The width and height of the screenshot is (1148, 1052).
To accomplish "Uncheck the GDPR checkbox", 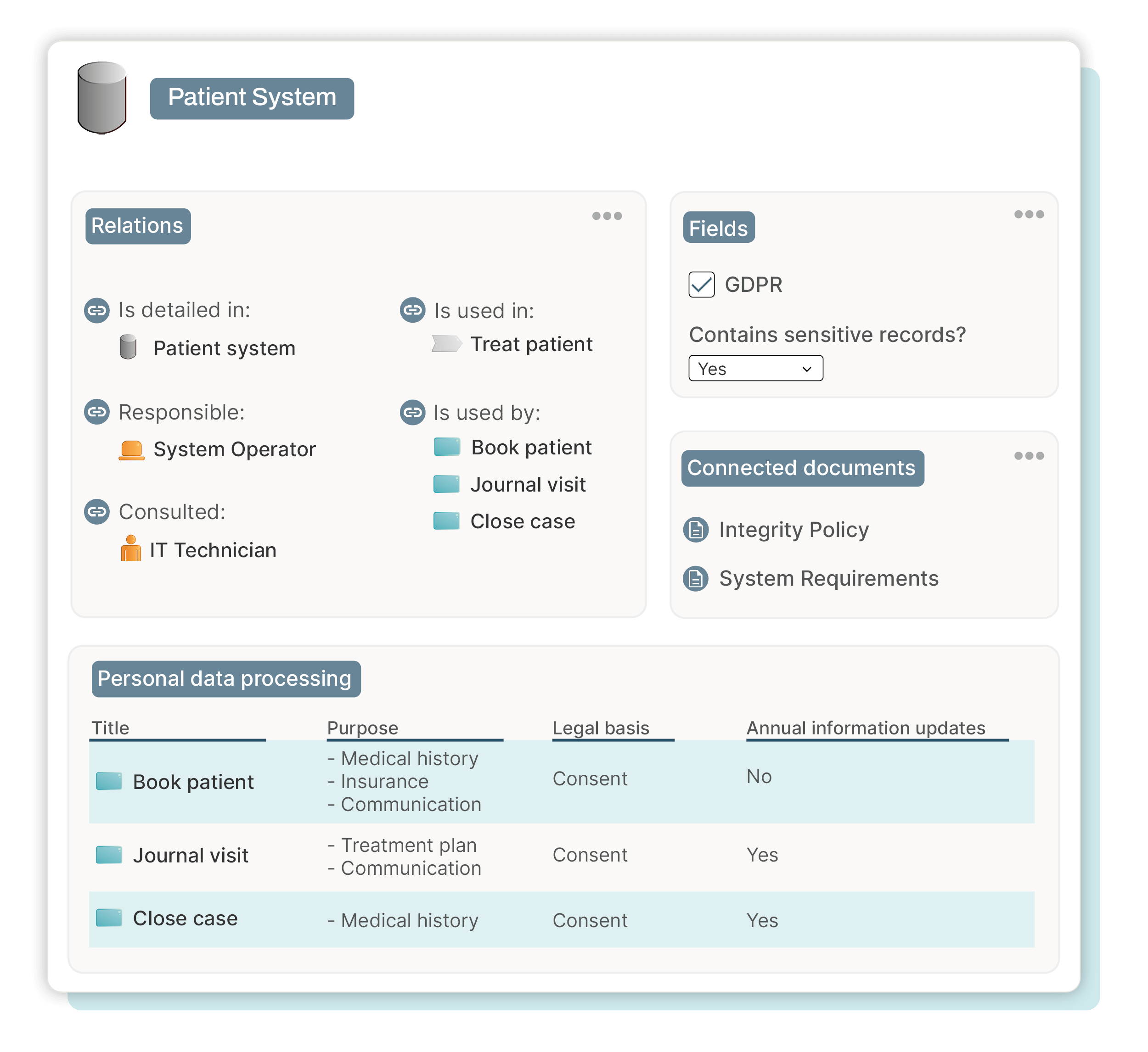I will click(x=701, y=285).
